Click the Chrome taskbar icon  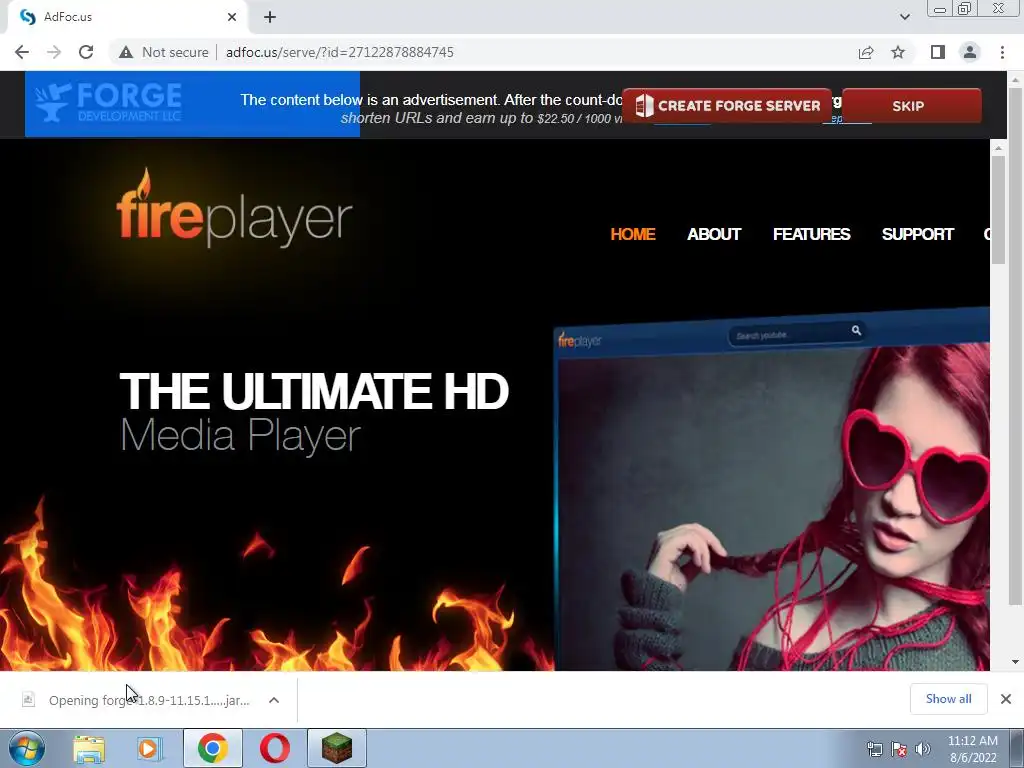213,748
